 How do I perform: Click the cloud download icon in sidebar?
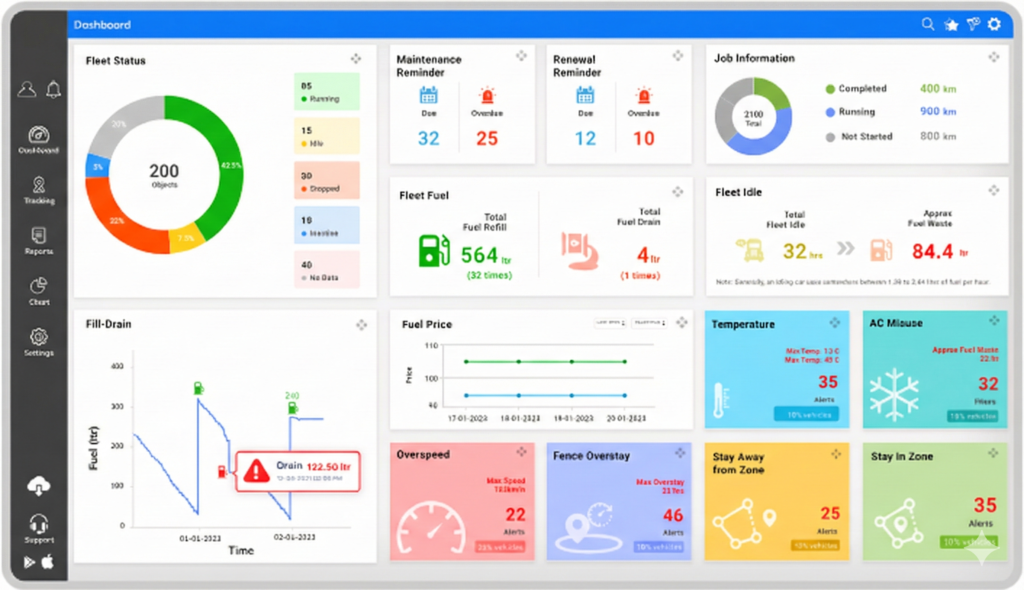coord(39,487)
